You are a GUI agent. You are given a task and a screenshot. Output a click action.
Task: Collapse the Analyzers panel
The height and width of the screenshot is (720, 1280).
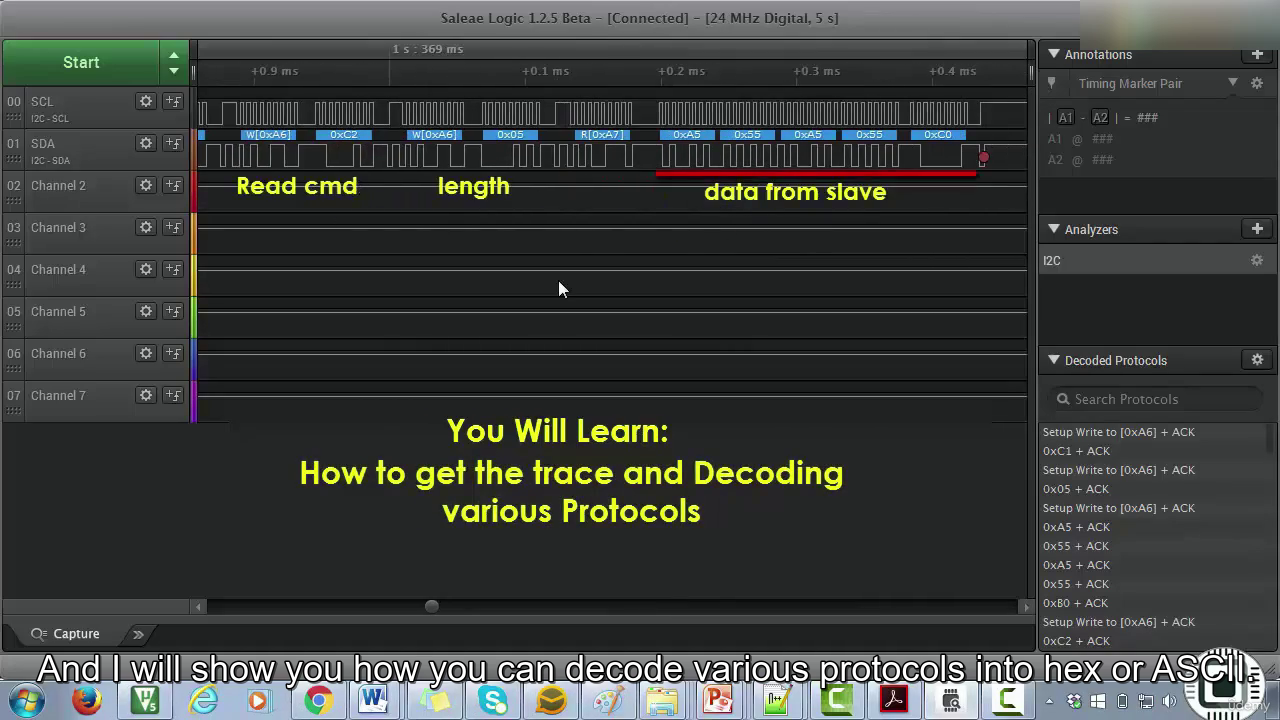click(1053, 229)
